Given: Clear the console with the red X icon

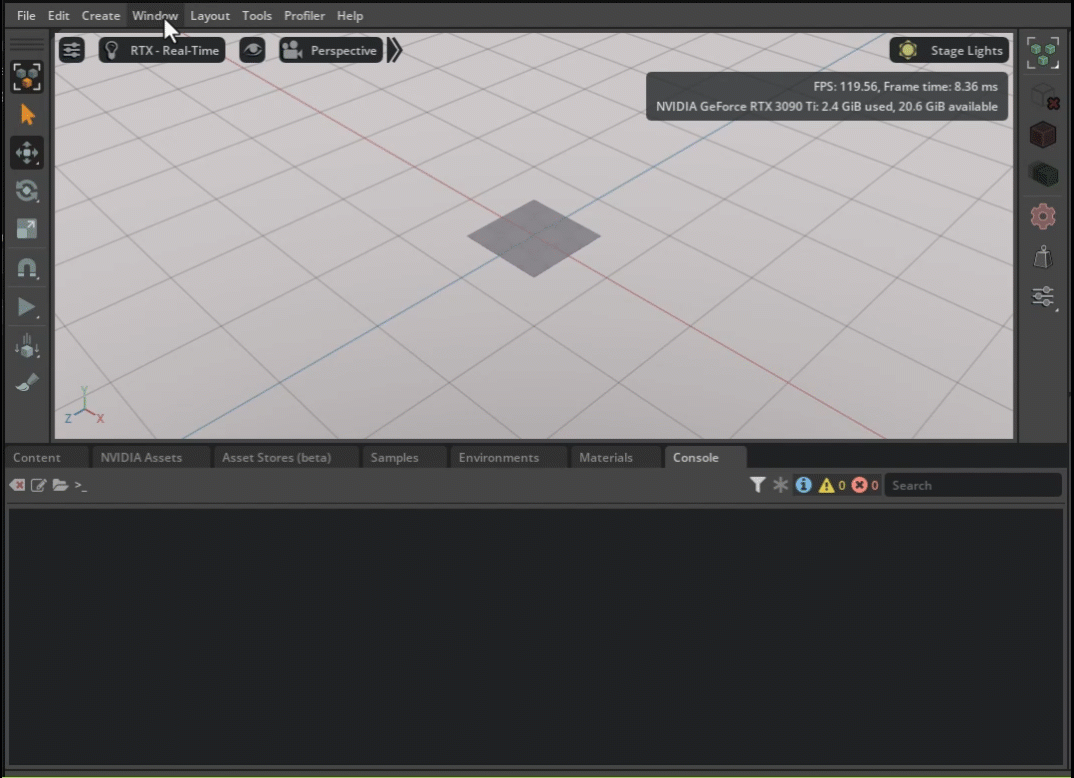Looking at the screenshot, I should 17,485.
